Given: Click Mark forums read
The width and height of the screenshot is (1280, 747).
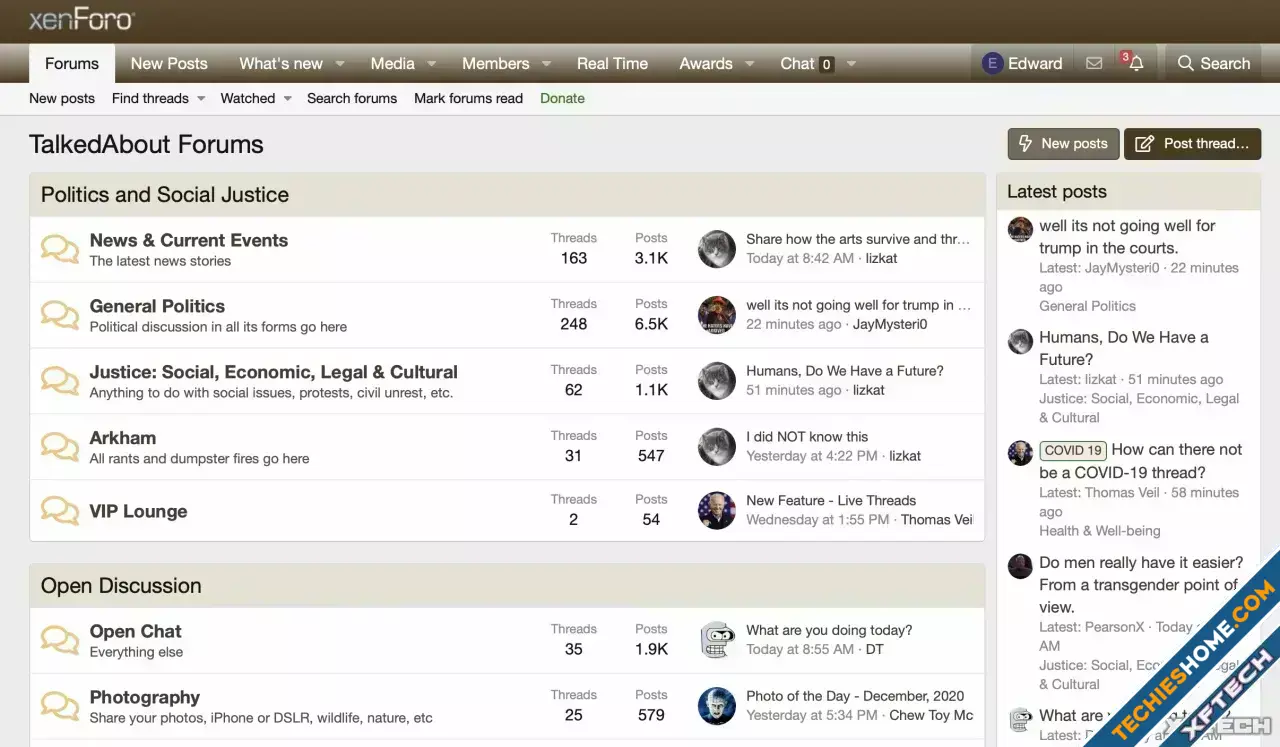Looking at the screenshot, I should [468, 98].
